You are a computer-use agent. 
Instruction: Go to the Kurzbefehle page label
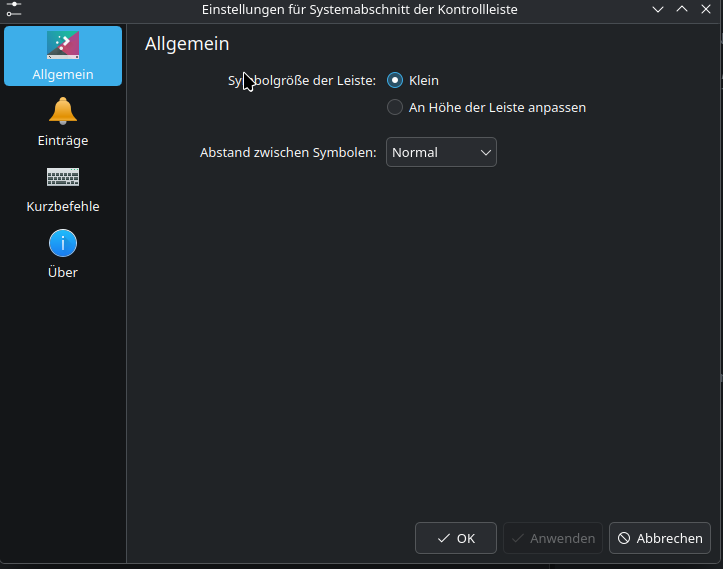tap(63, 207)
